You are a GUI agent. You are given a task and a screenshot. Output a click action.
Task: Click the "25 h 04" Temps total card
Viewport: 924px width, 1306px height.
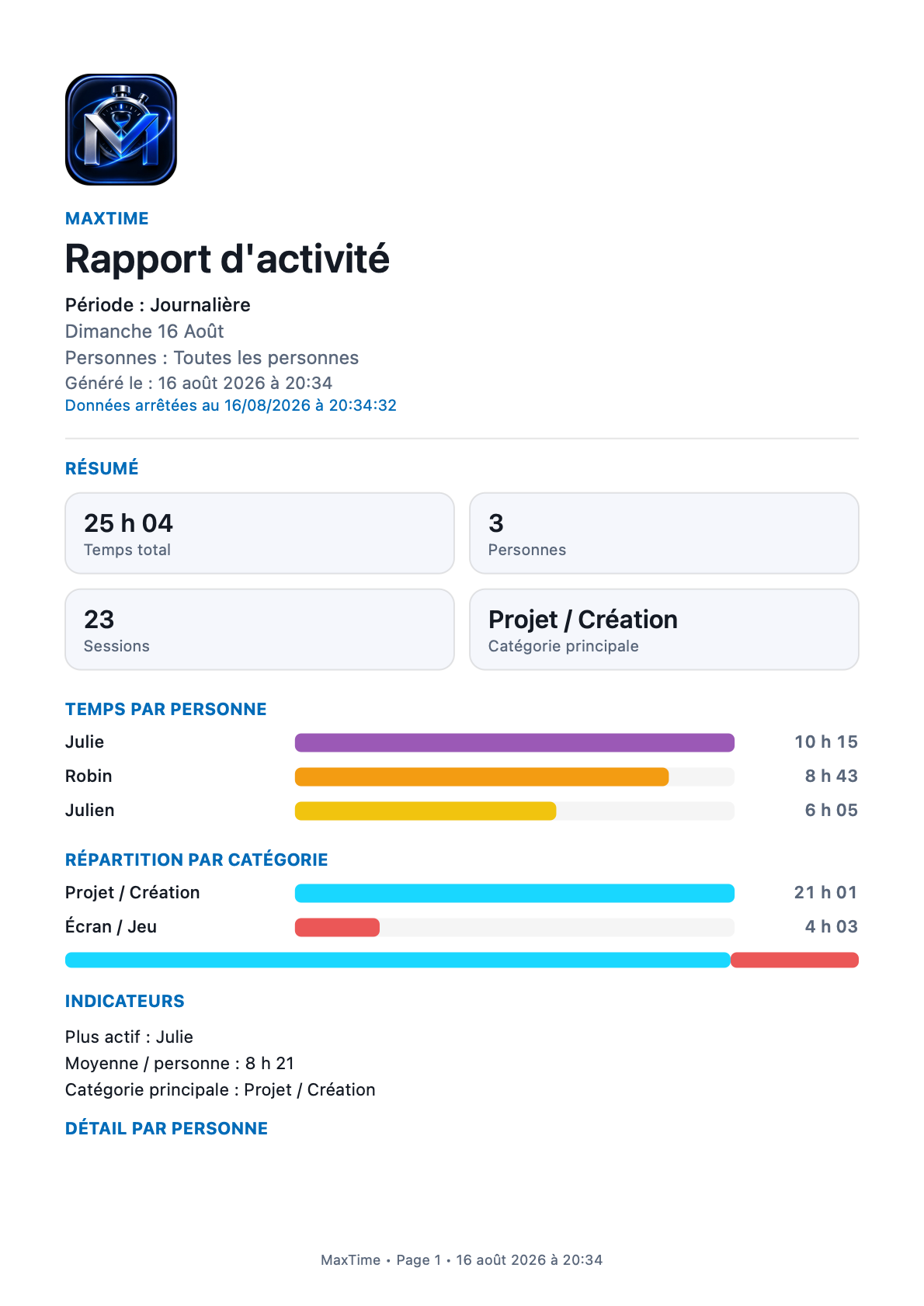(x=259, y=533)
